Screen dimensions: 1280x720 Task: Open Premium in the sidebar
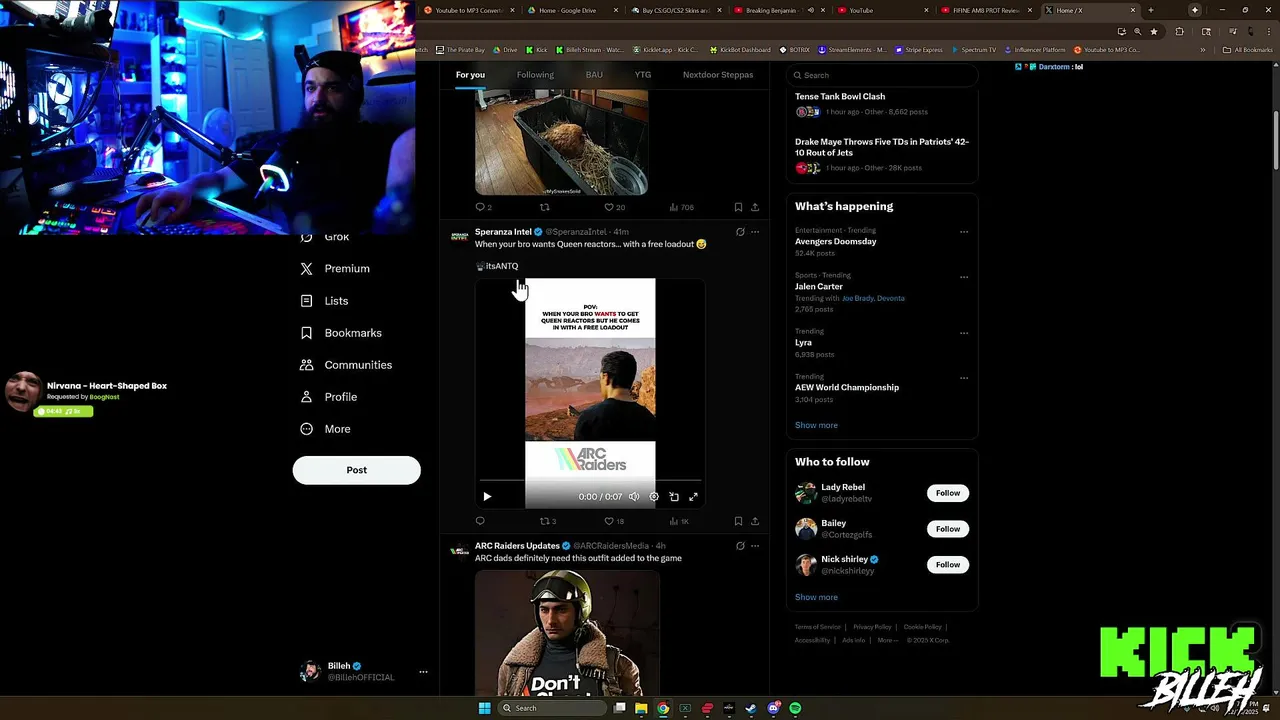(x=335, y=269)
